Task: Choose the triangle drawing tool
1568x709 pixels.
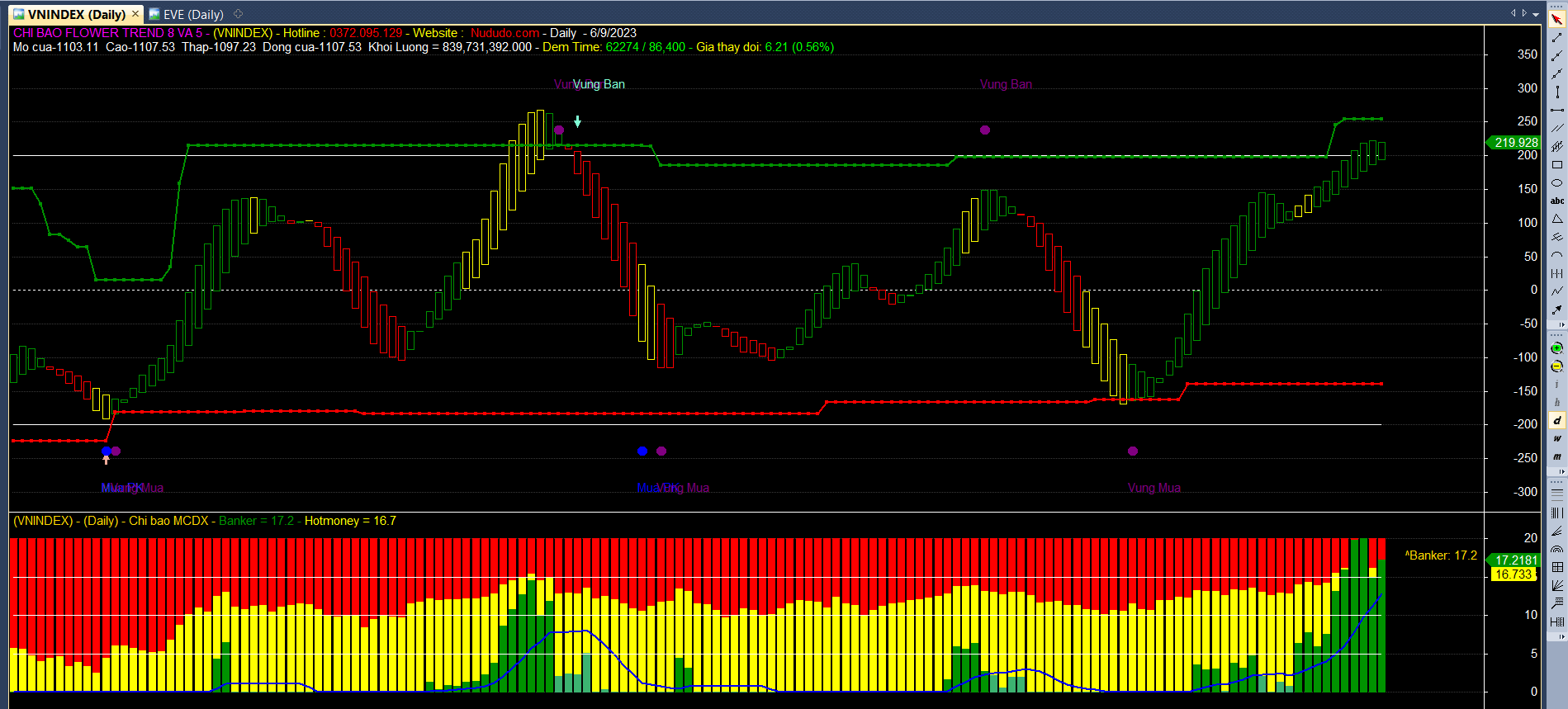Action: pos(1557,219)
